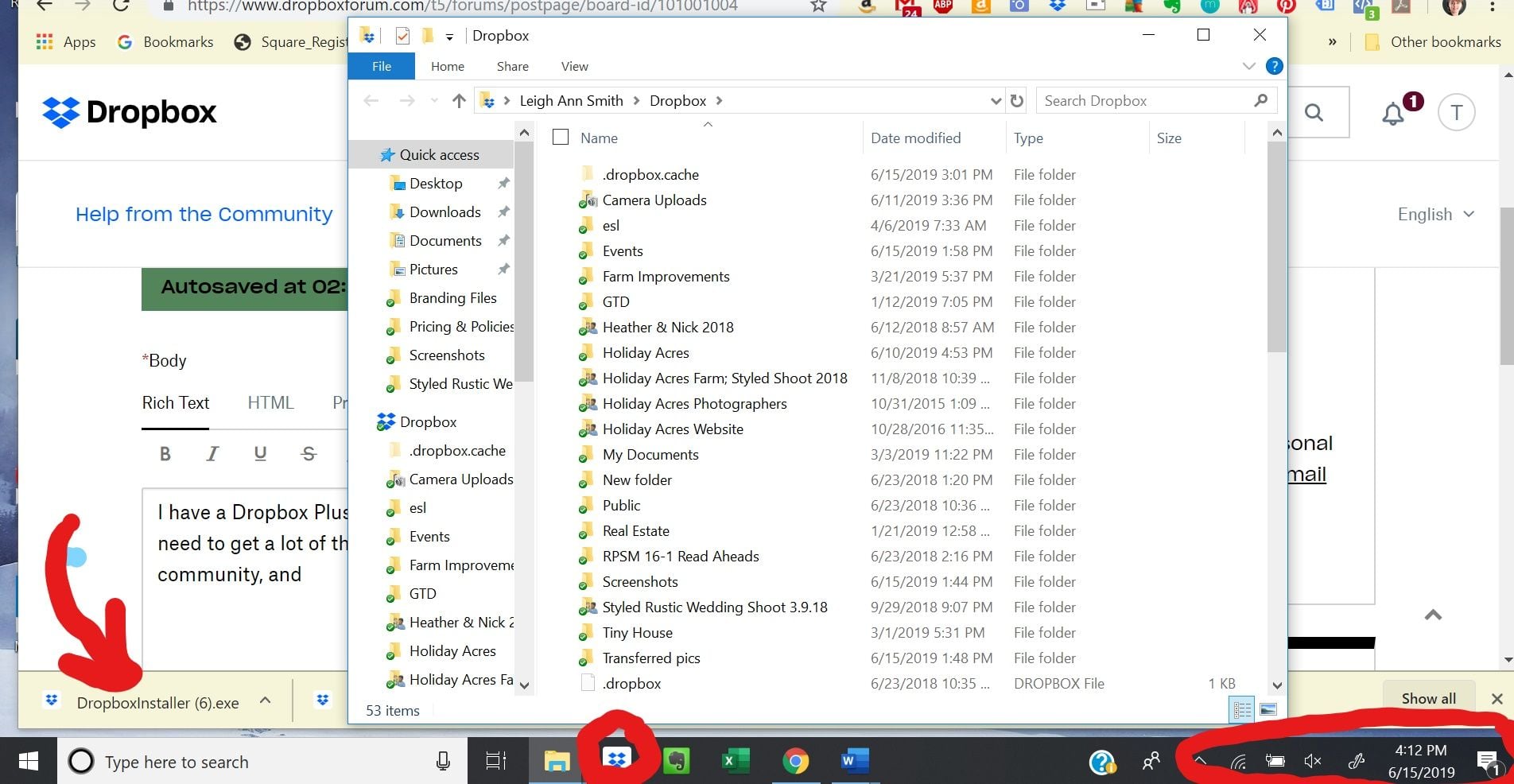Open Leigh Ann Smith from the breadcrumb path
Image resolution: width=1514 pixels, height=784 pixels.
(x=571, y=100)
